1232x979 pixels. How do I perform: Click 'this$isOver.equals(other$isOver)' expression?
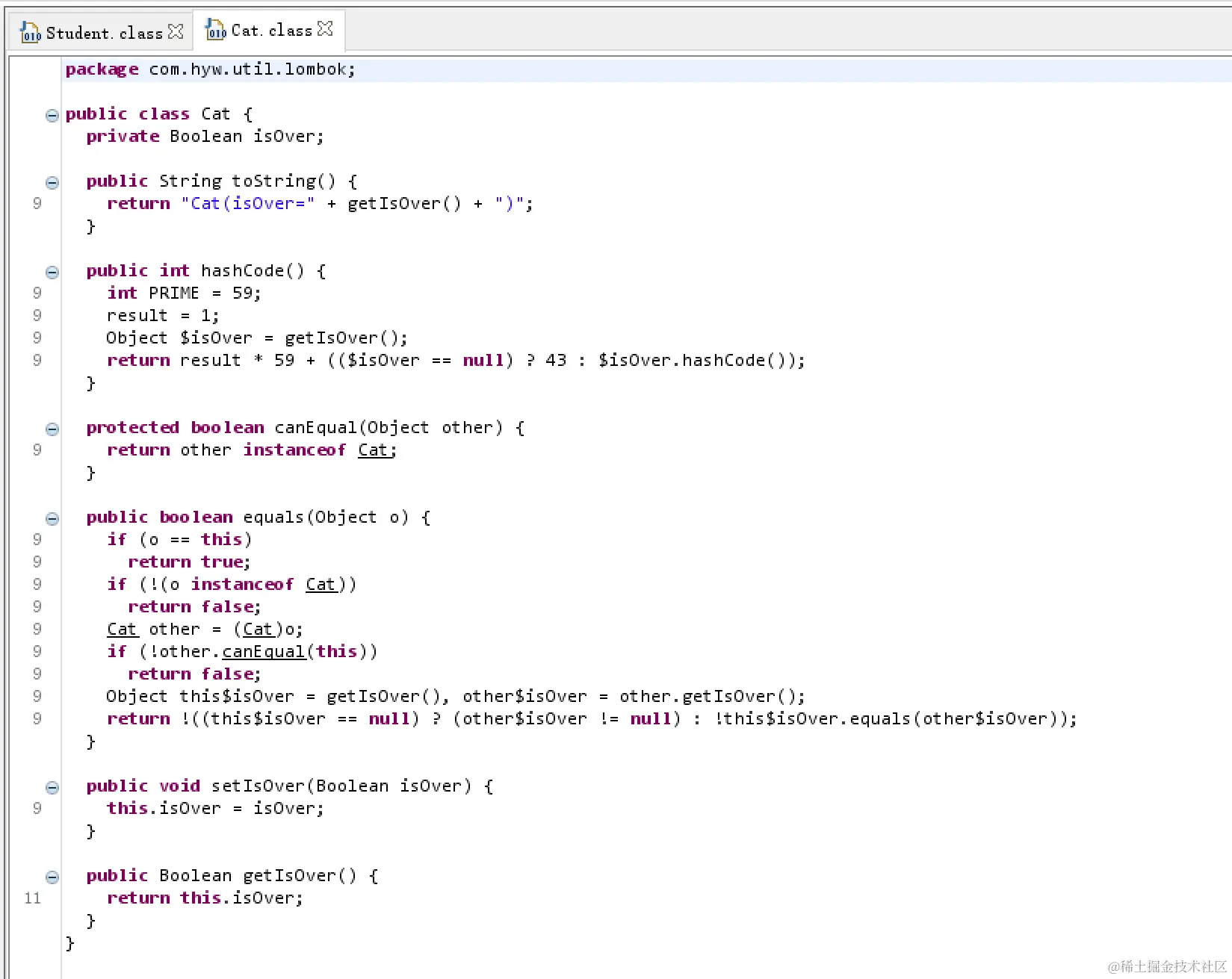point(889,719)
